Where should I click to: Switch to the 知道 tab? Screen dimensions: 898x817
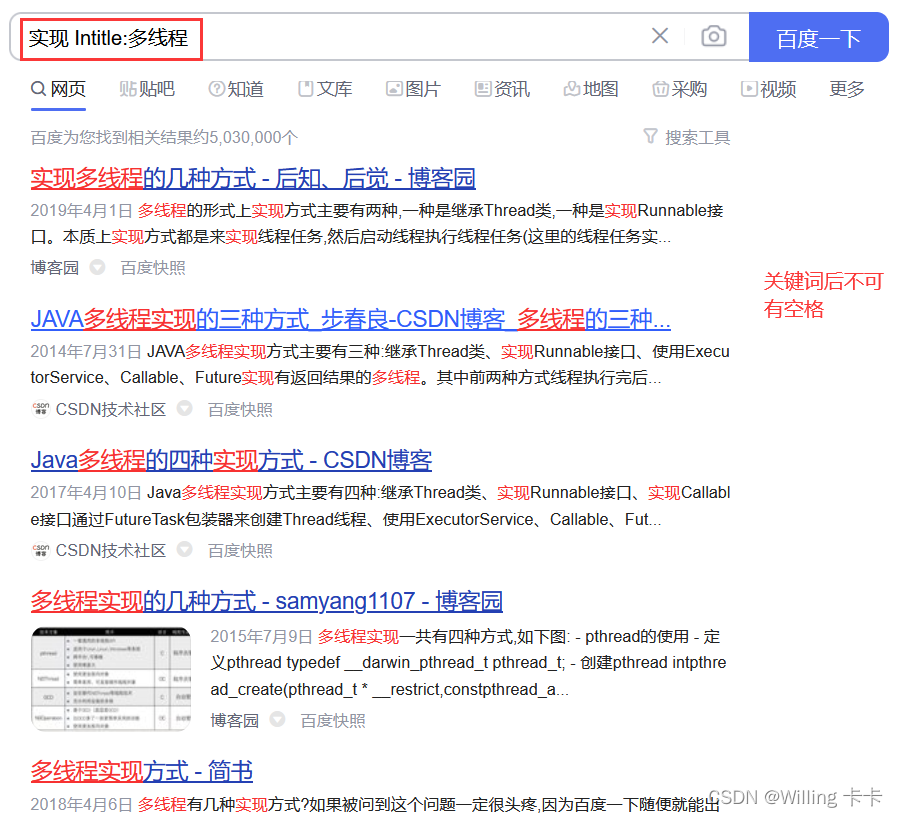235,89
